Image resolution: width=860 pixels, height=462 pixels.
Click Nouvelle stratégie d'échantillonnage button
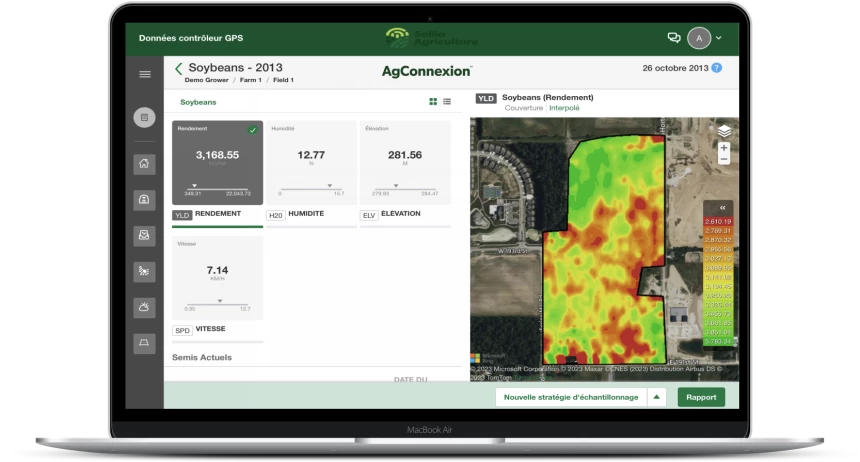(x=571, y=397)
